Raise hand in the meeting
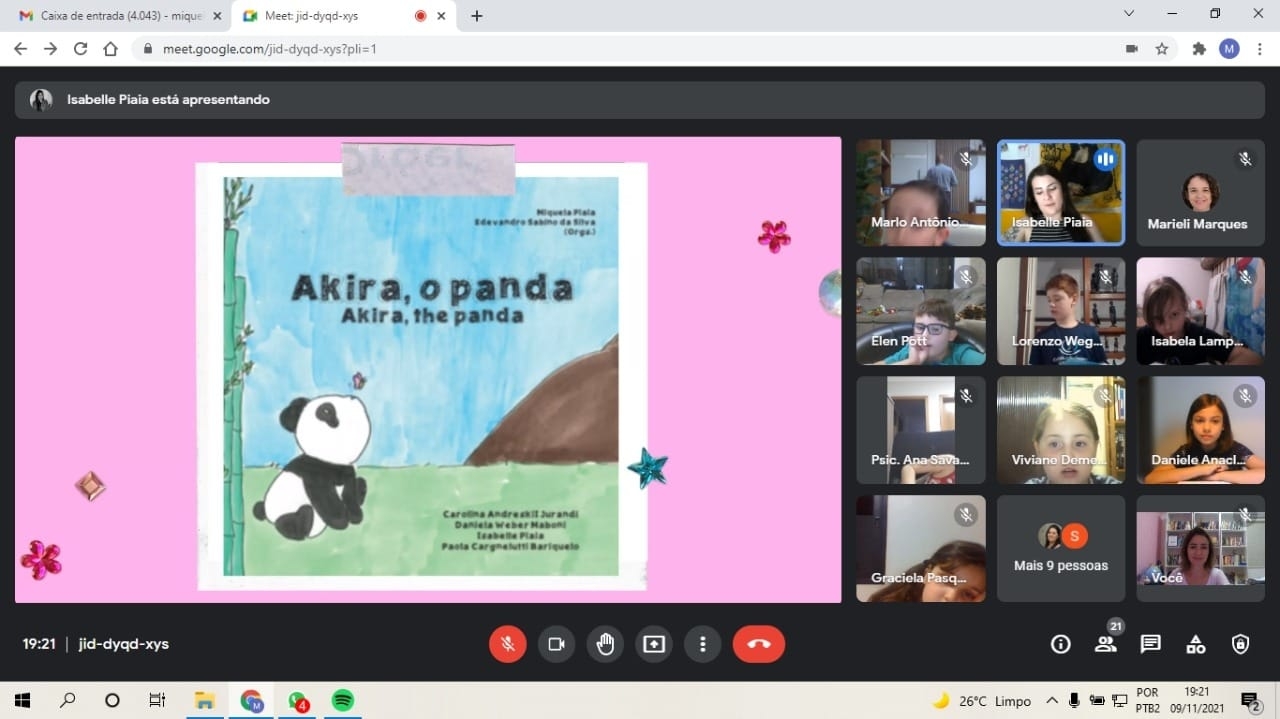The height and width of the screenshot is (719, 1280). pos(605,644)
